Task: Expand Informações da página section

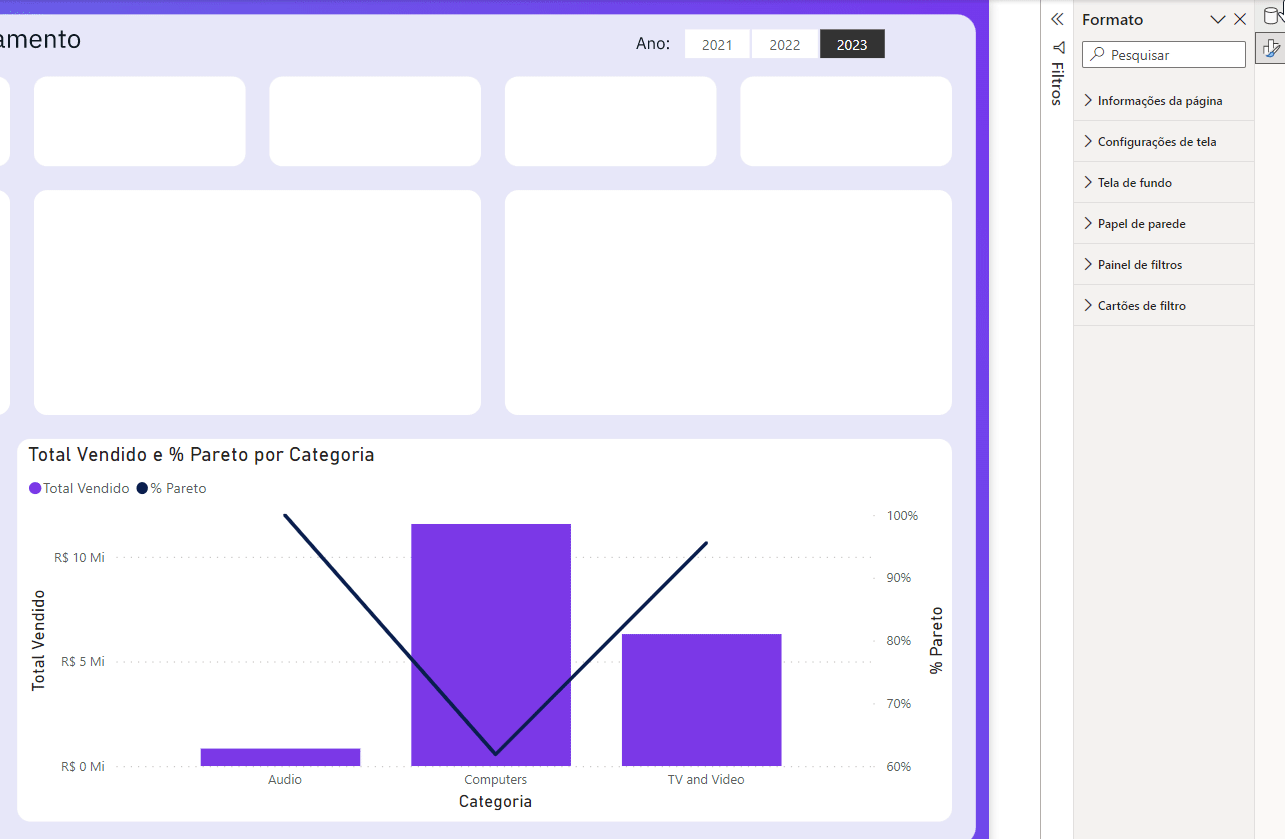Action: pos(1164,101)
